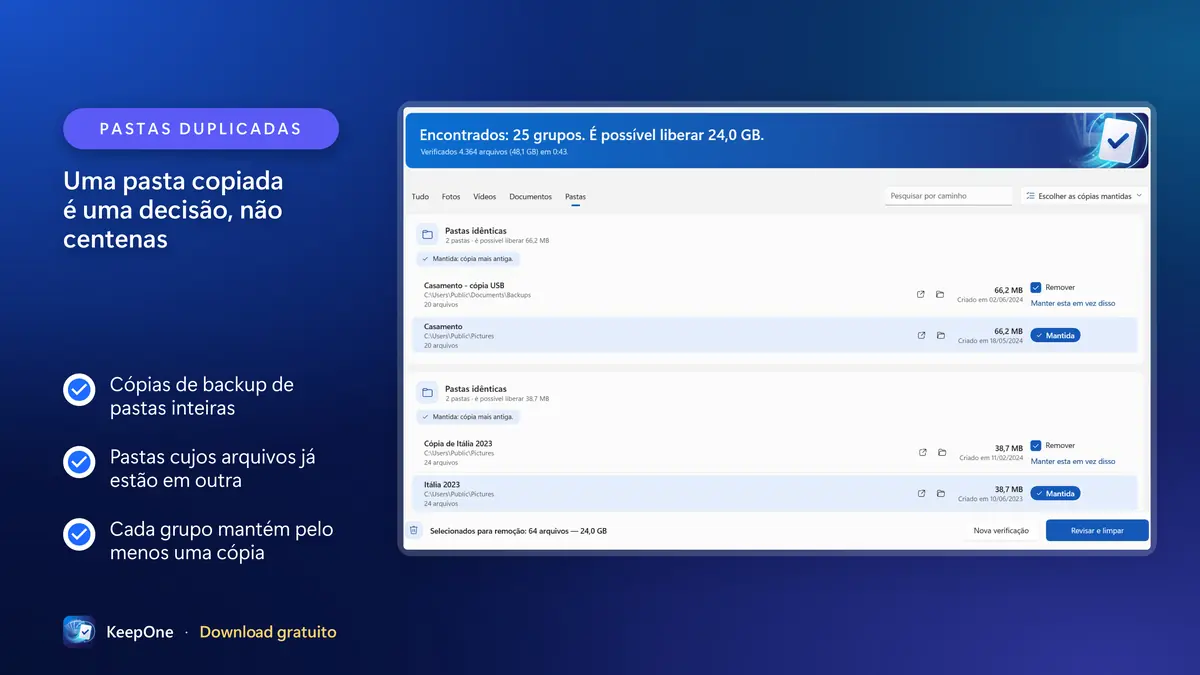
Task: Click Manter esta em vez disso for Casamento USB
Action: tap(1073, 303)
